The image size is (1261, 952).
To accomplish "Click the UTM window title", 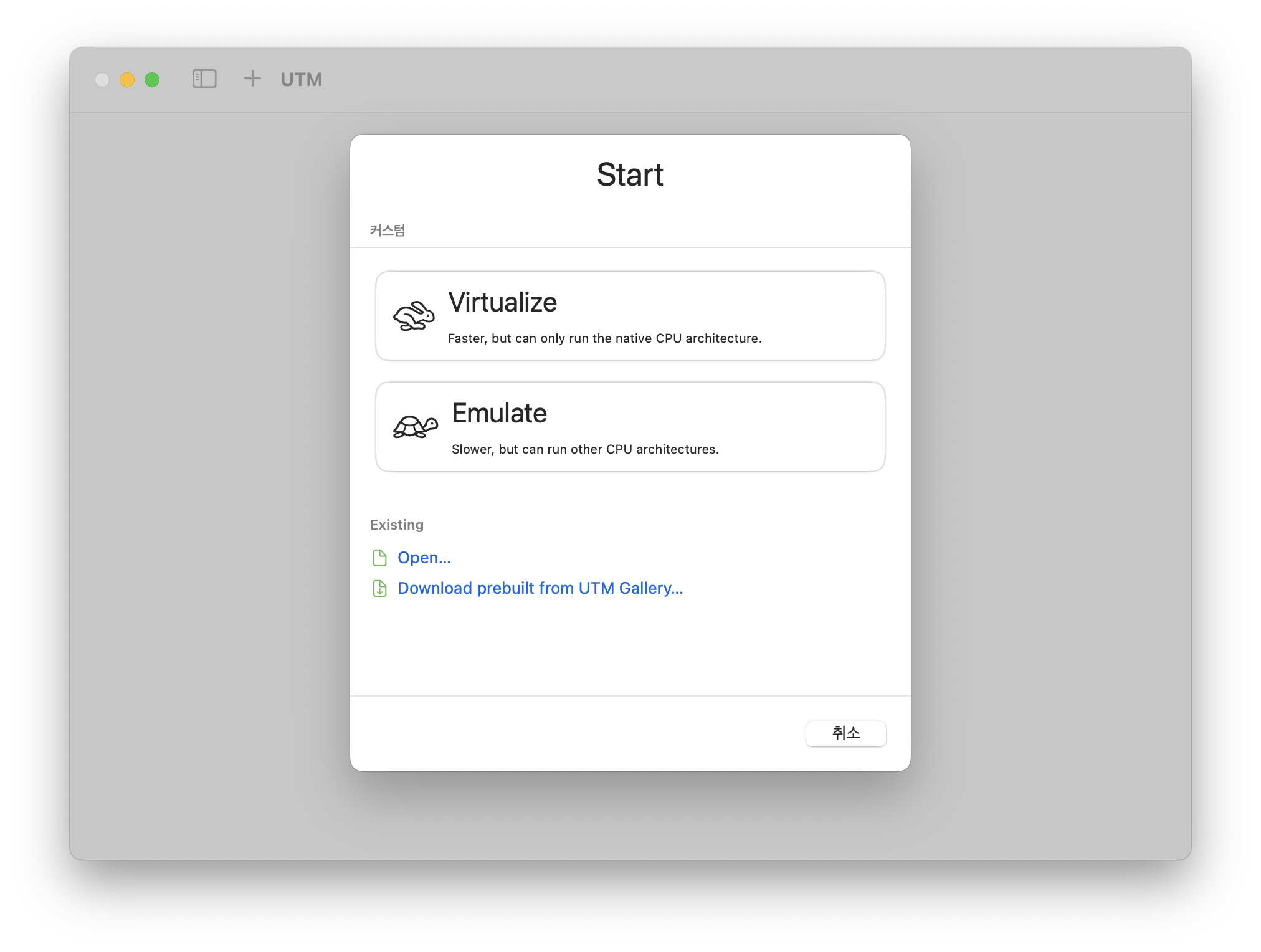I will click(301, 80).
